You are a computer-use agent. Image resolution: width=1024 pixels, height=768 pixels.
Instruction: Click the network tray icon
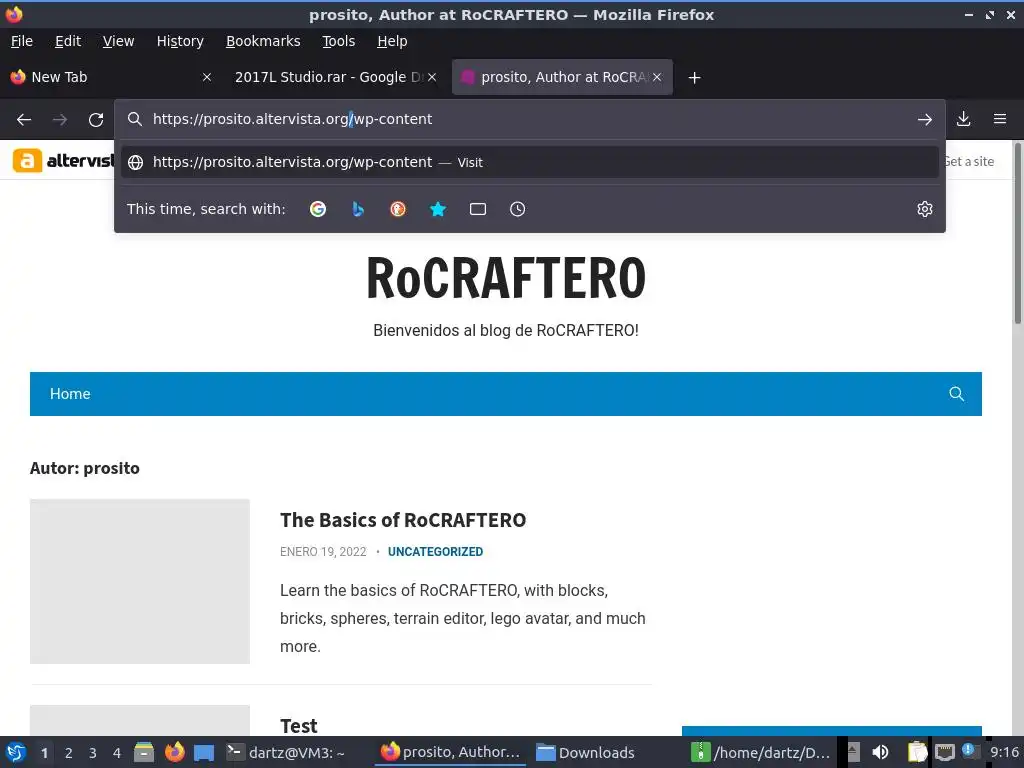click(x=944, y=752)
